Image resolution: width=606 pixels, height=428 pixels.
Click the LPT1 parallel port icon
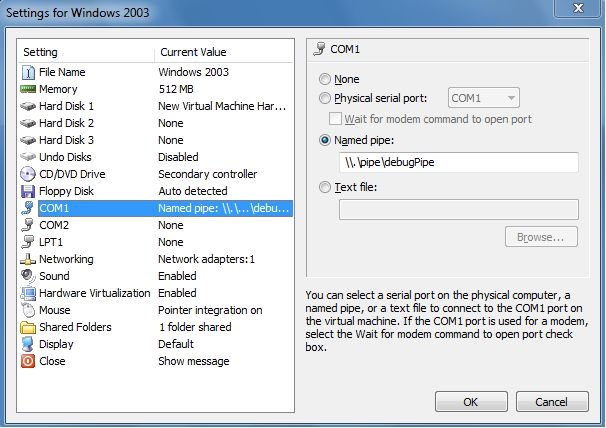tap(28, 242)
